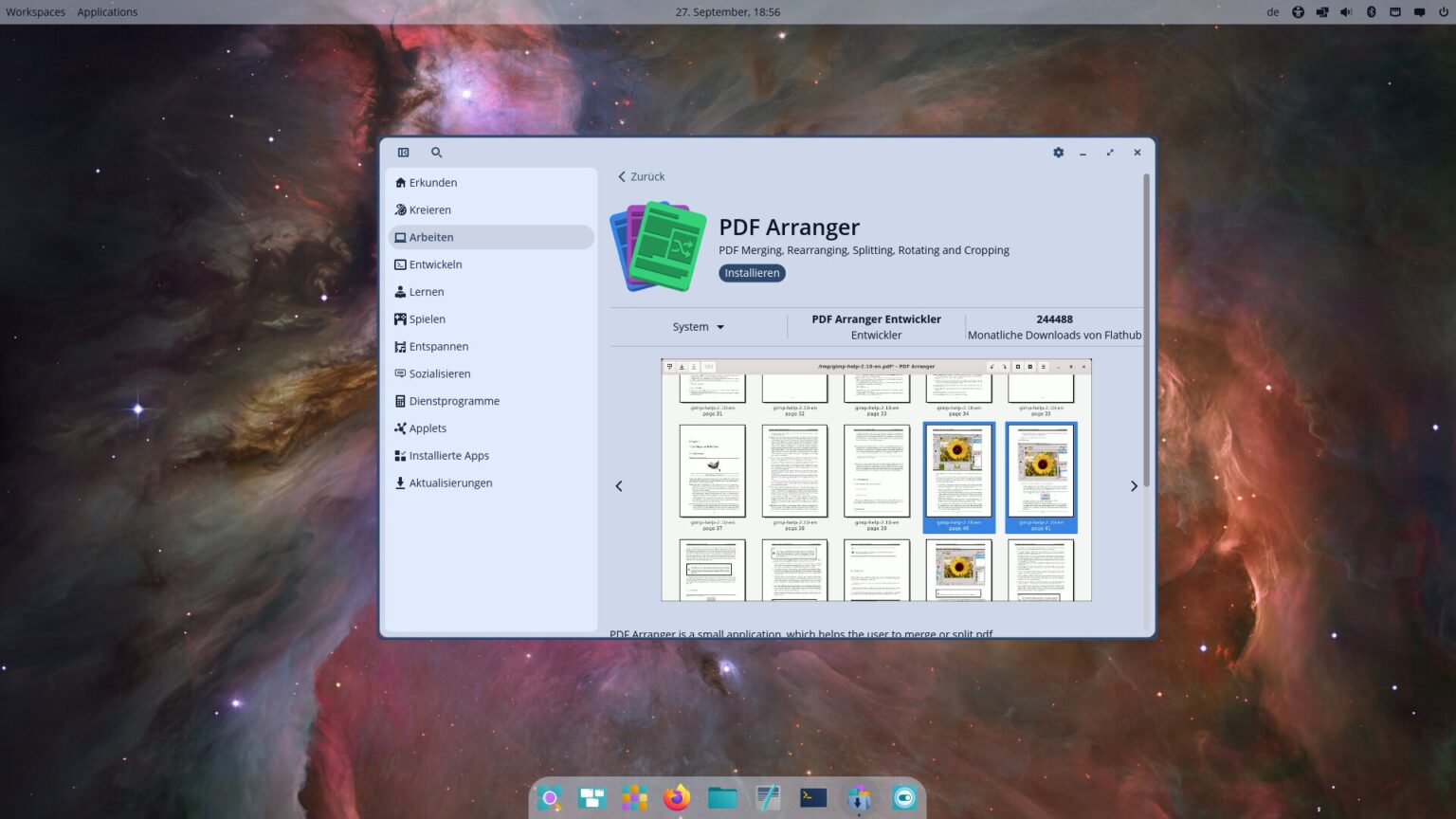Open the software center settings gear menu
This screenshot has height=819, width=1456.
(x=1058, y=152)
